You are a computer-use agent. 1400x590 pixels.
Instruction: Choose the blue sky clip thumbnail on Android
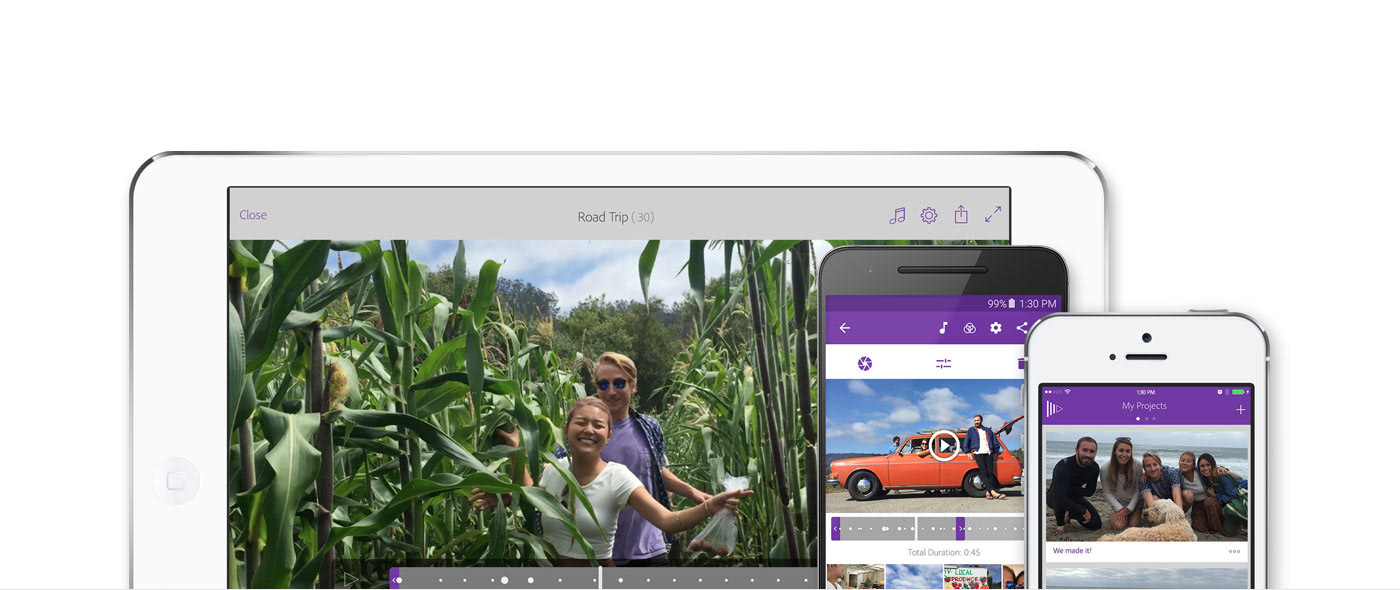point(914,577)
